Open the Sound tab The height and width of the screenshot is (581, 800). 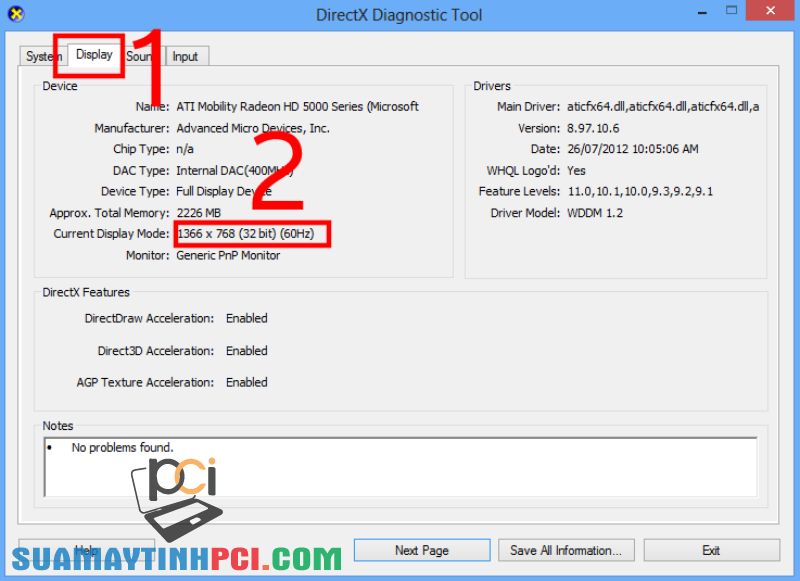[x=142, y=56]
